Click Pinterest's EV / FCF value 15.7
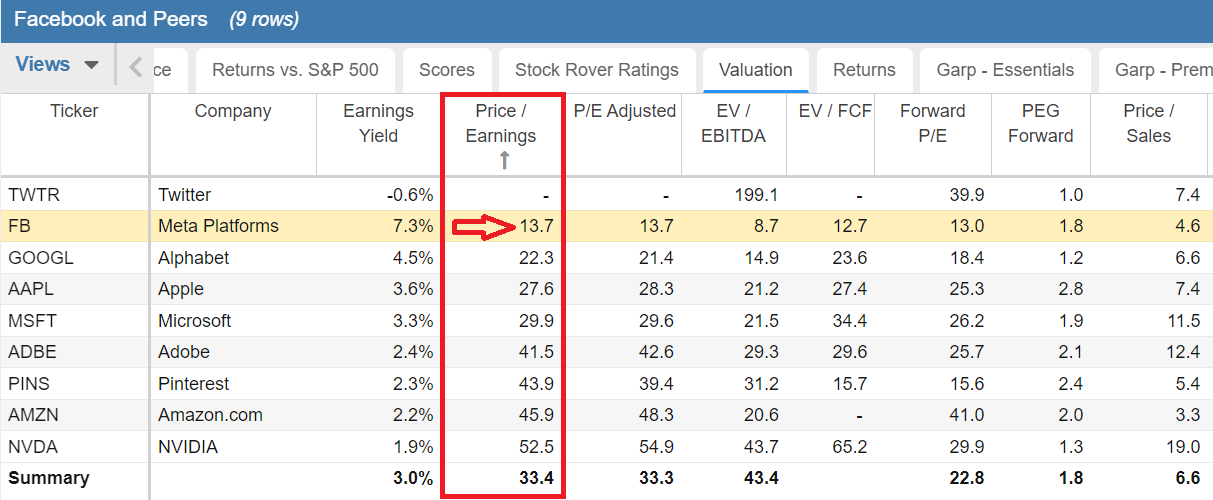Screen dimensions: 1213x500 [x=849, y=384]
